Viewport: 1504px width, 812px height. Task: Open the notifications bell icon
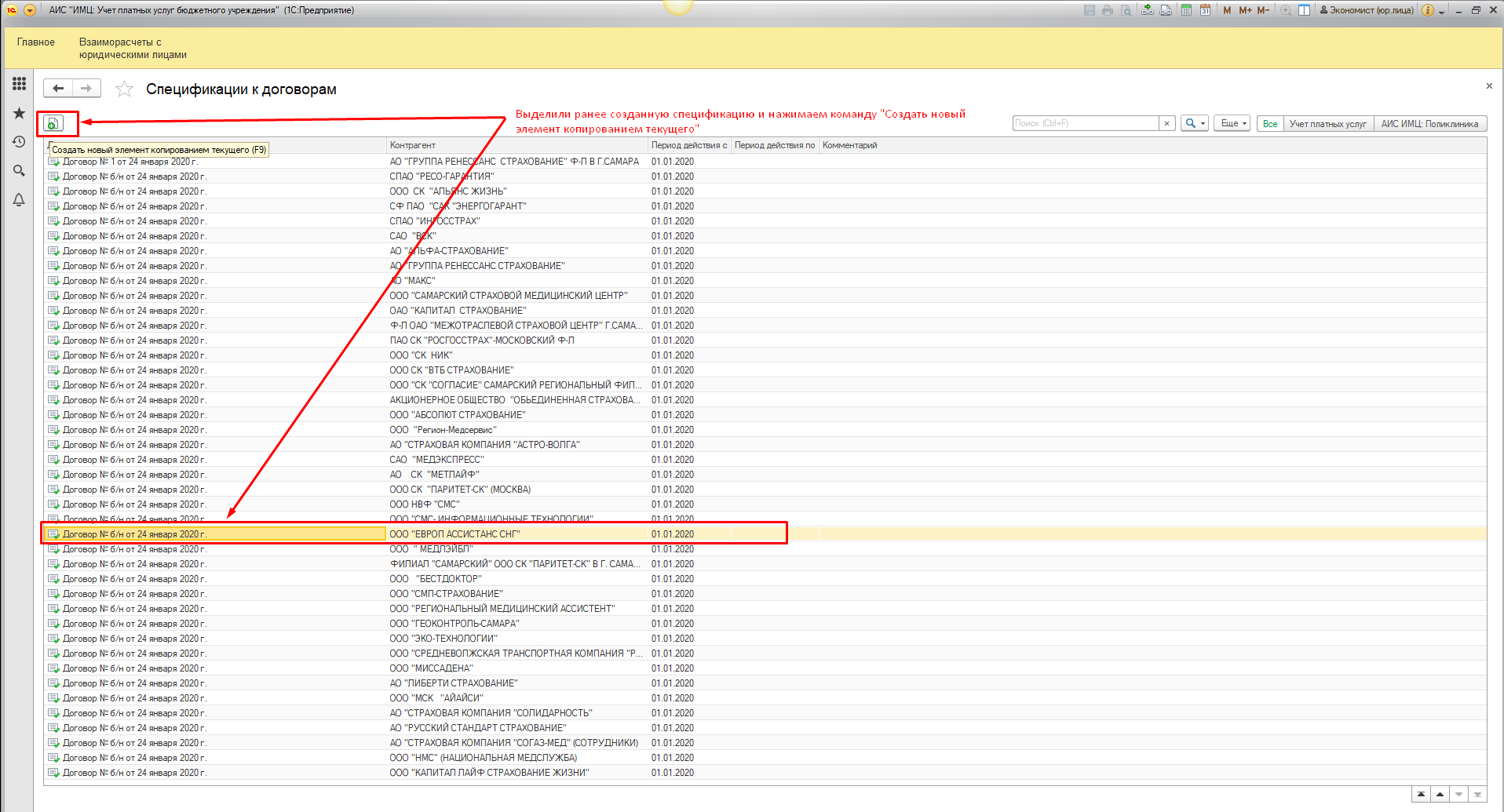(x=19, y=200)
